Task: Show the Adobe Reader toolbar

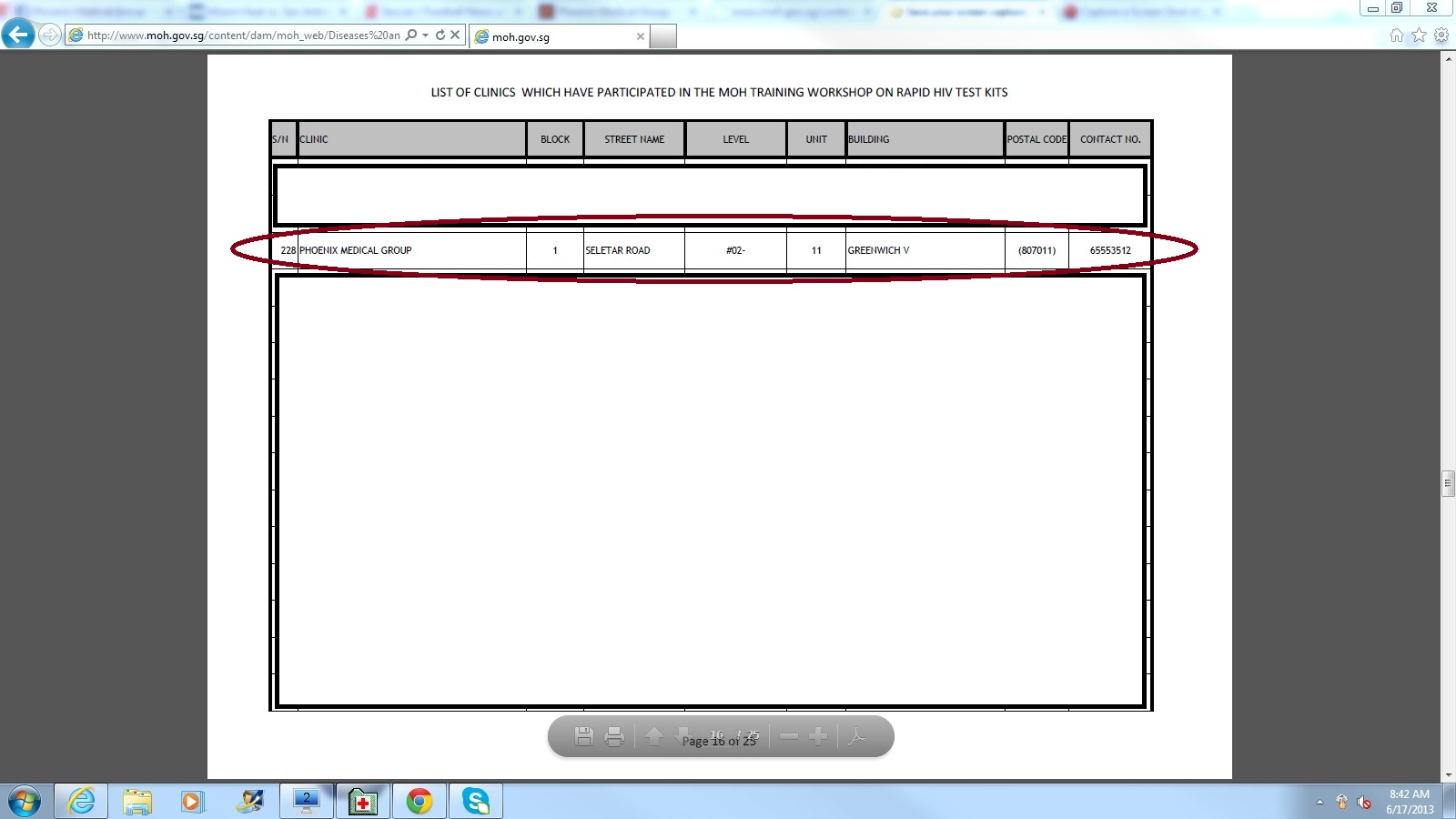Action: point(856,736)
